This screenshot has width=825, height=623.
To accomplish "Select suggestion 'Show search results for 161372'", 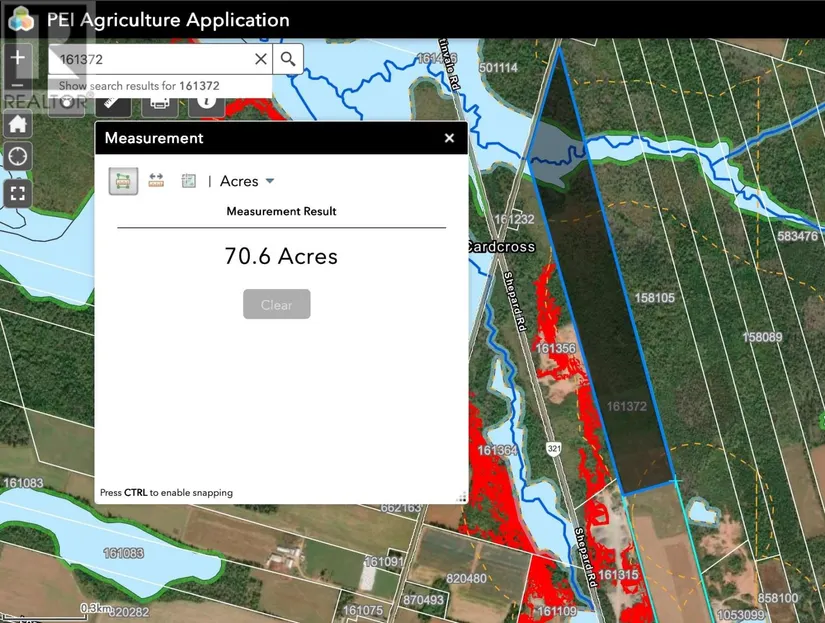I will 138,86.
